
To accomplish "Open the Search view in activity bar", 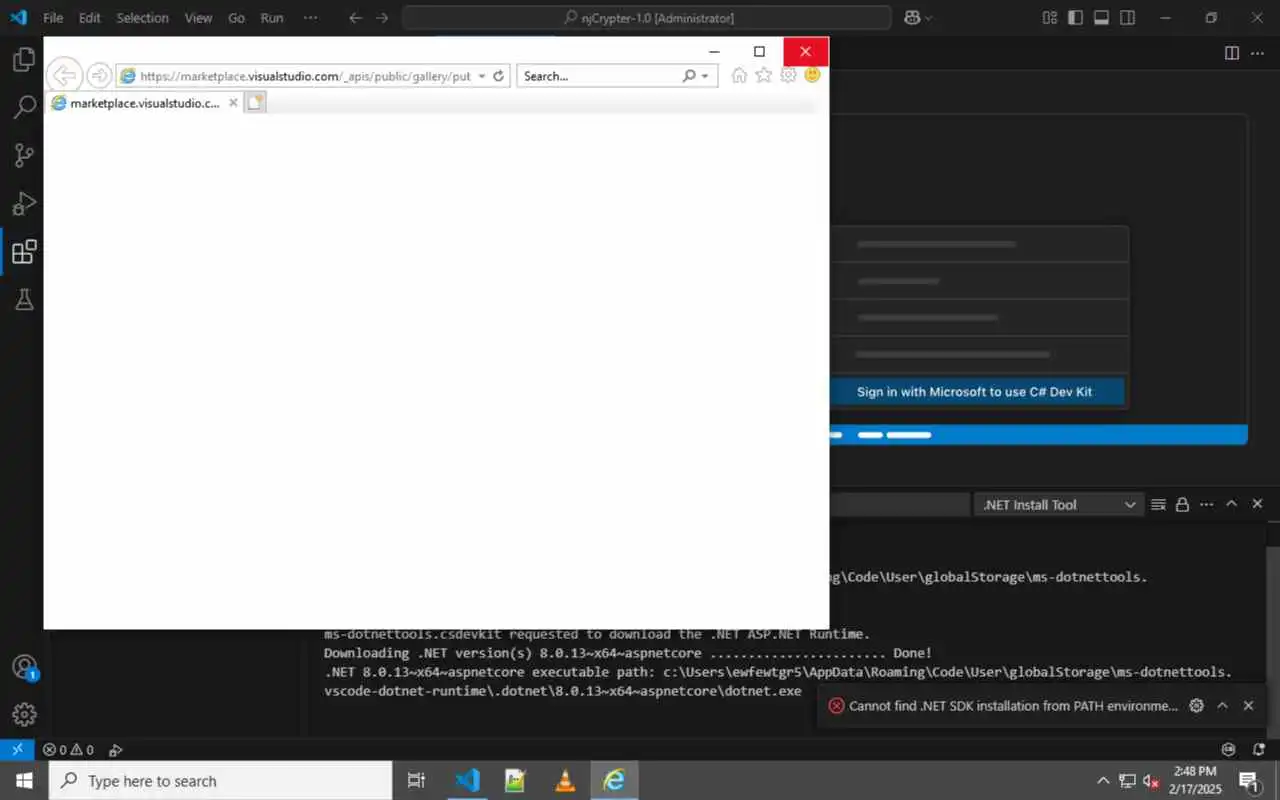I will (24, 107).
